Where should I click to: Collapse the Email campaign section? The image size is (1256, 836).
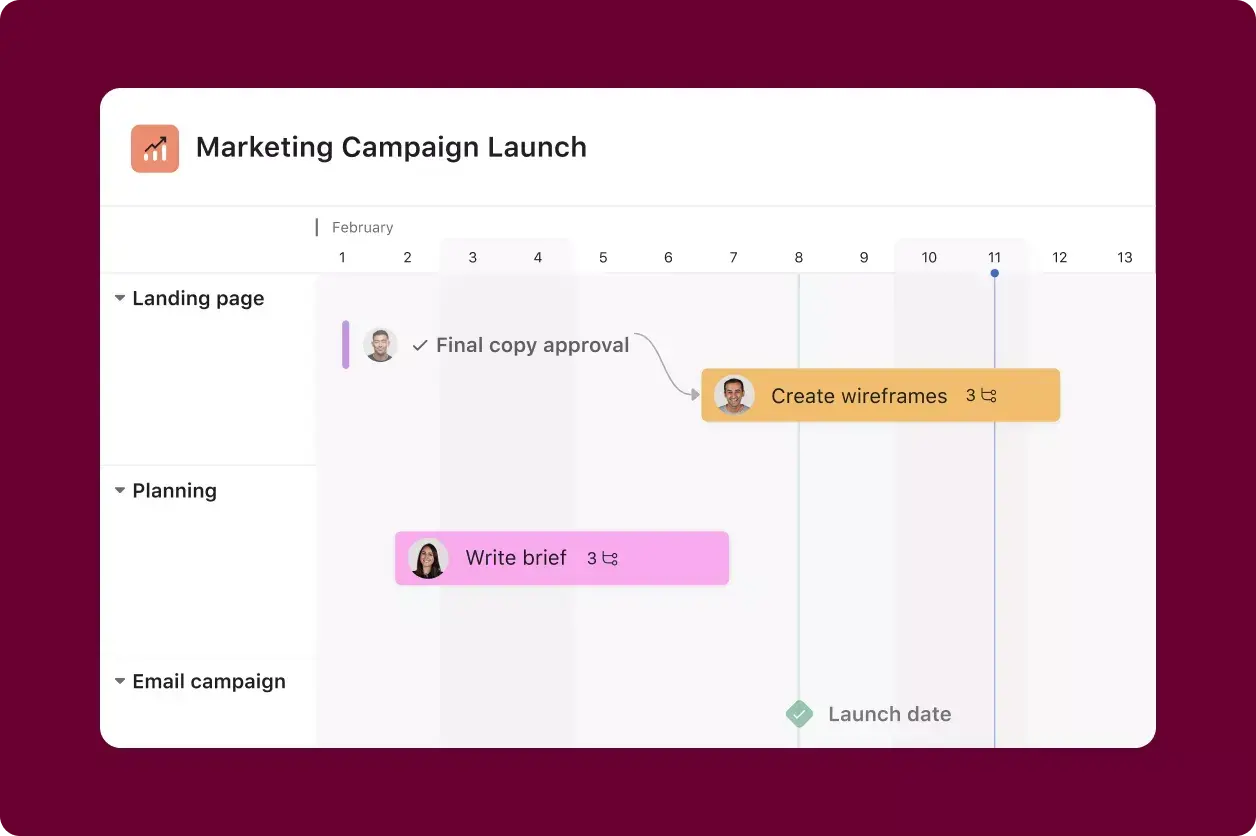click(119, 681)
